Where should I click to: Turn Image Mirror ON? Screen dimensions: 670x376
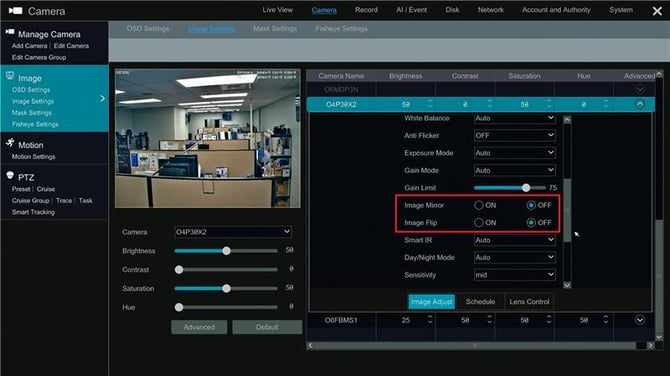pyautogui.click(x=479, y=206)
